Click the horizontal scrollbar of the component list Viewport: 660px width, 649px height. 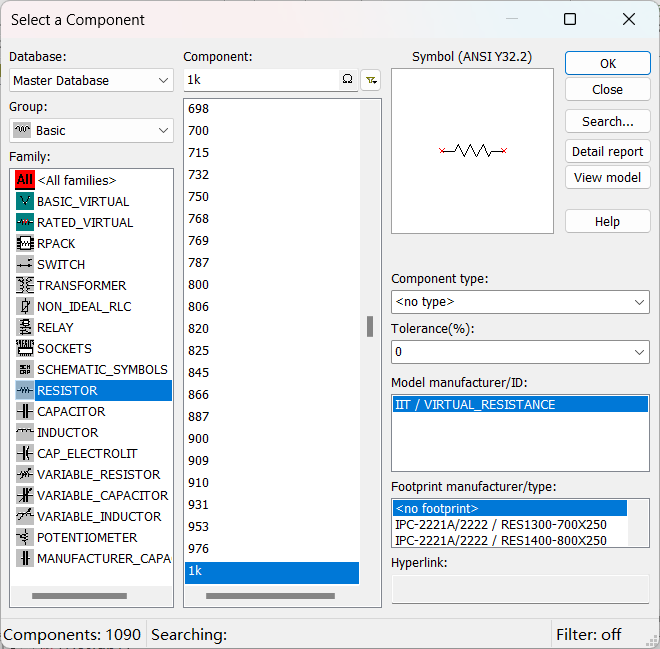[271, 596]
